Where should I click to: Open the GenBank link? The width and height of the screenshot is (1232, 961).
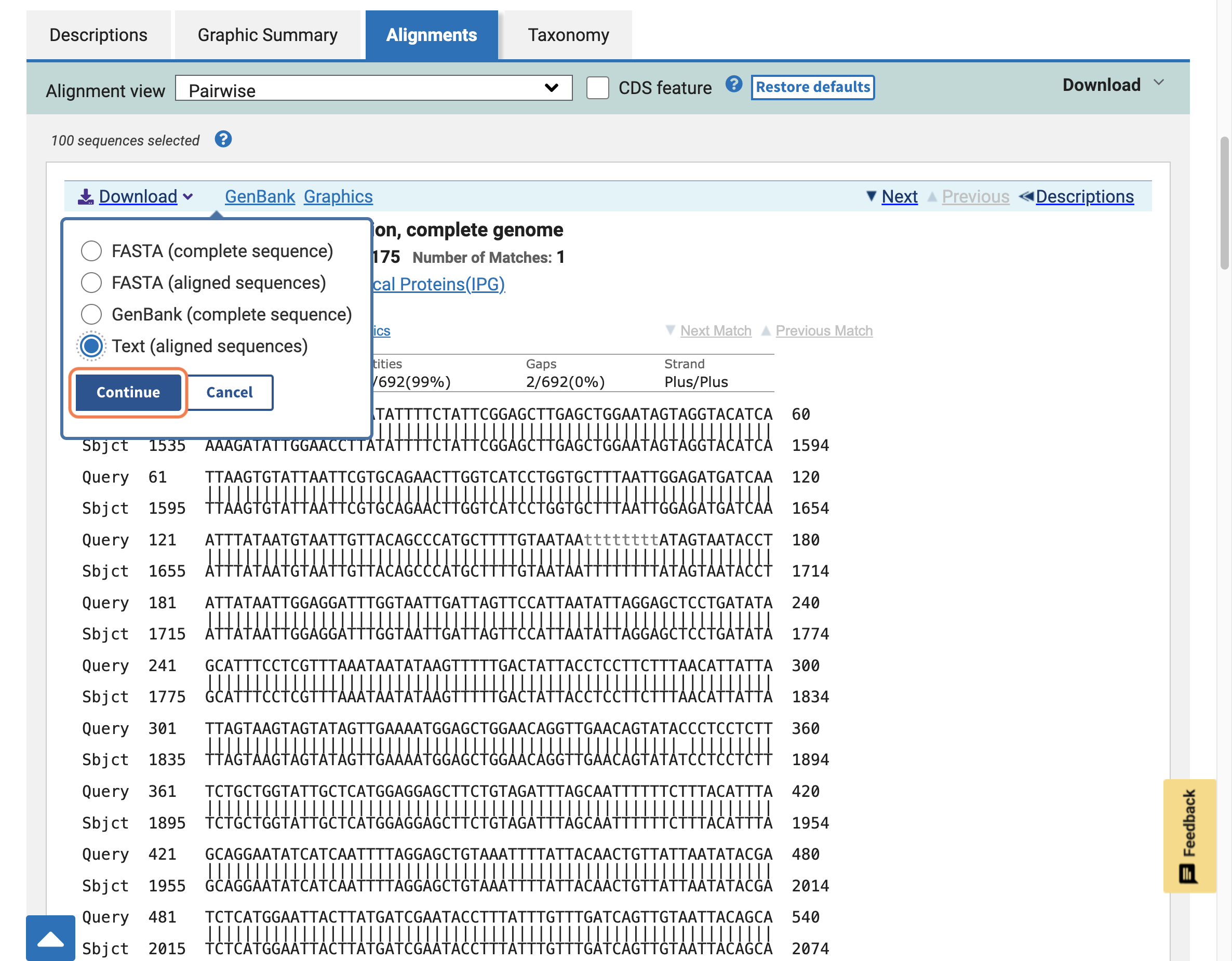coord(260,196)
